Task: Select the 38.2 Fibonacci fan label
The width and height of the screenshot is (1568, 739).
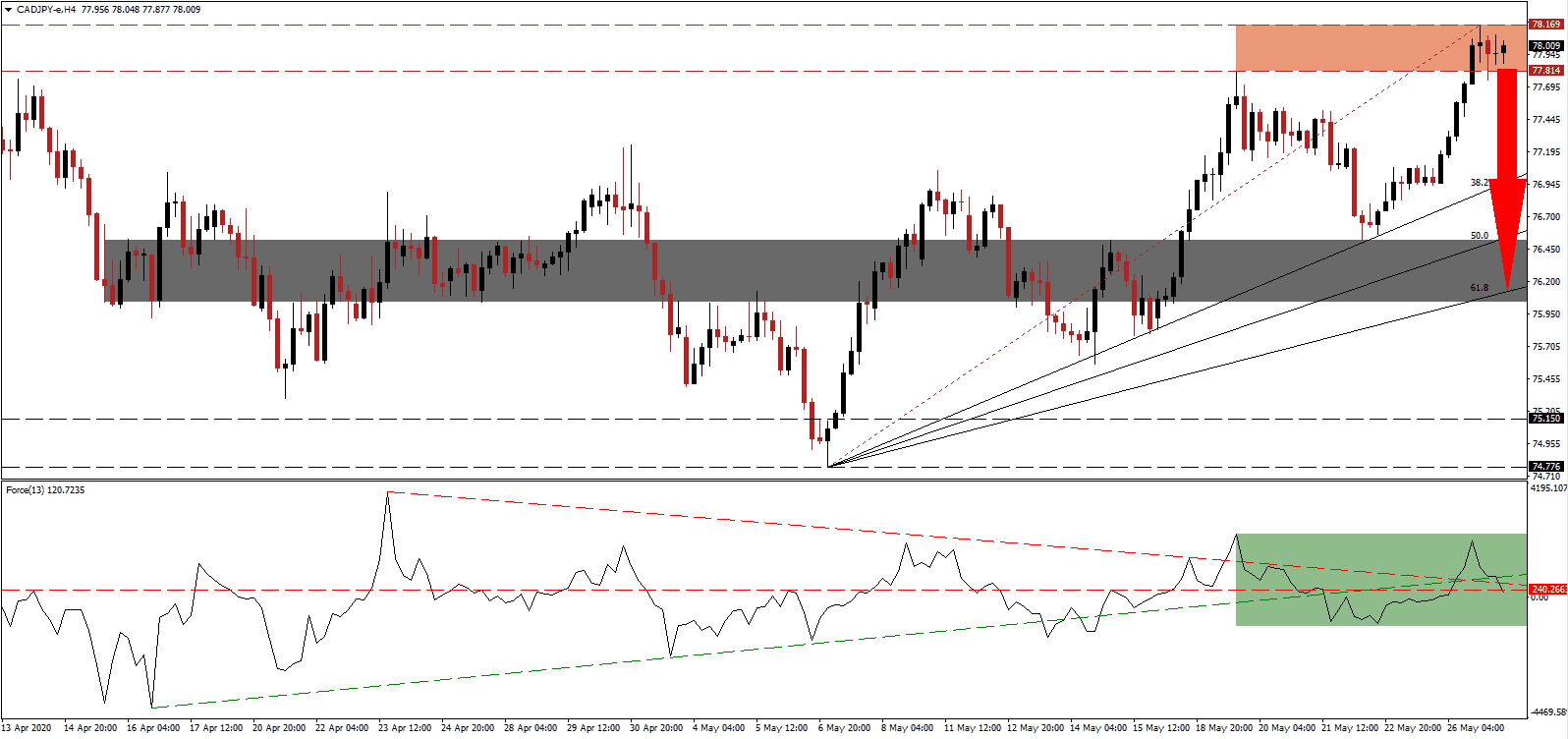Action: point(1479,183)
